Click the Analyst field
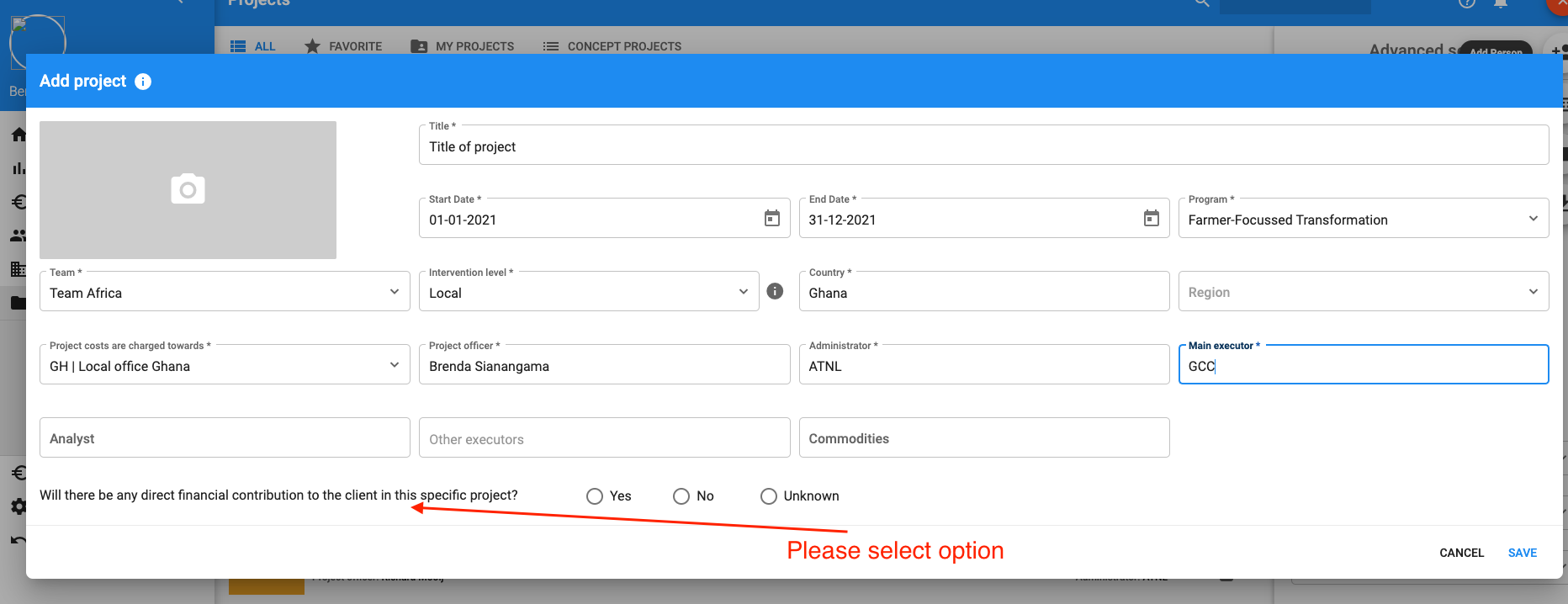The image size is (1568, 604). [225, 438]
